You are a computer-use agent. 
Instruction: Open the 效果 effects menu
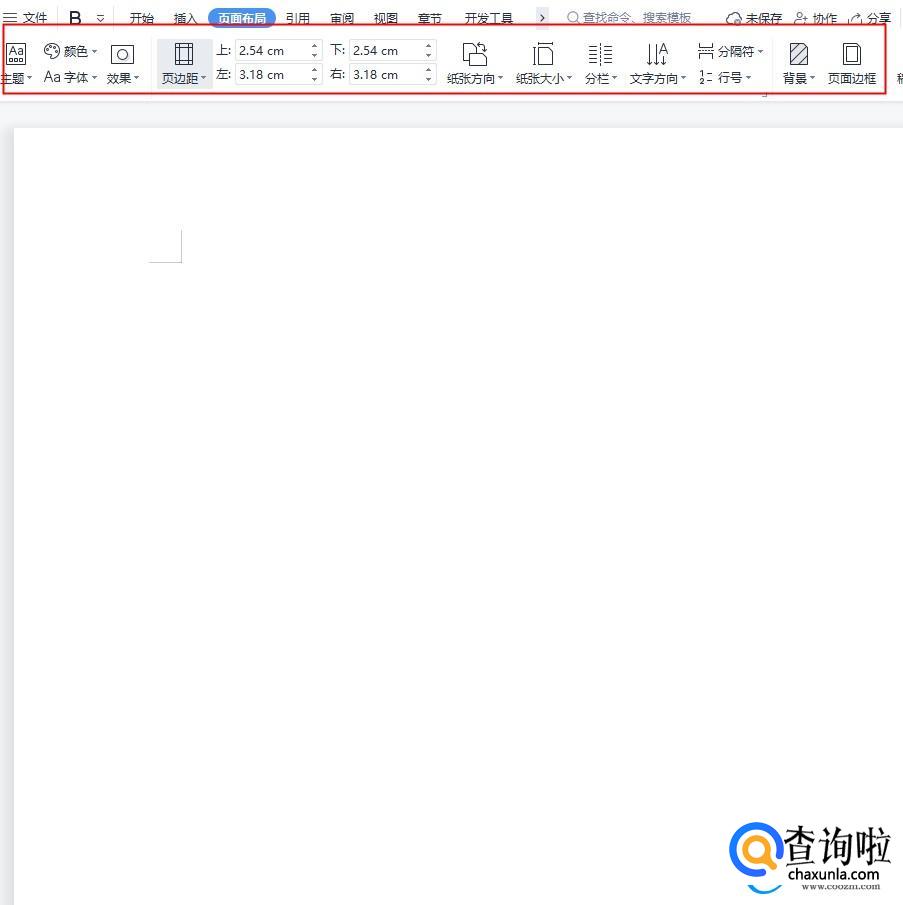(x=122, y=63)
